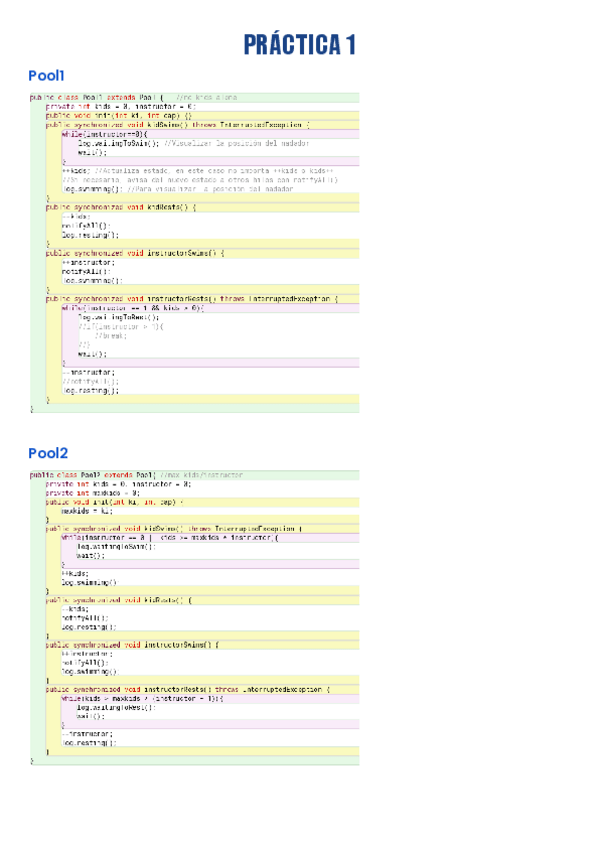Click the PRÁCTICA 1 page title
This screenshot has height=848, width=600.
click(300, 45)
